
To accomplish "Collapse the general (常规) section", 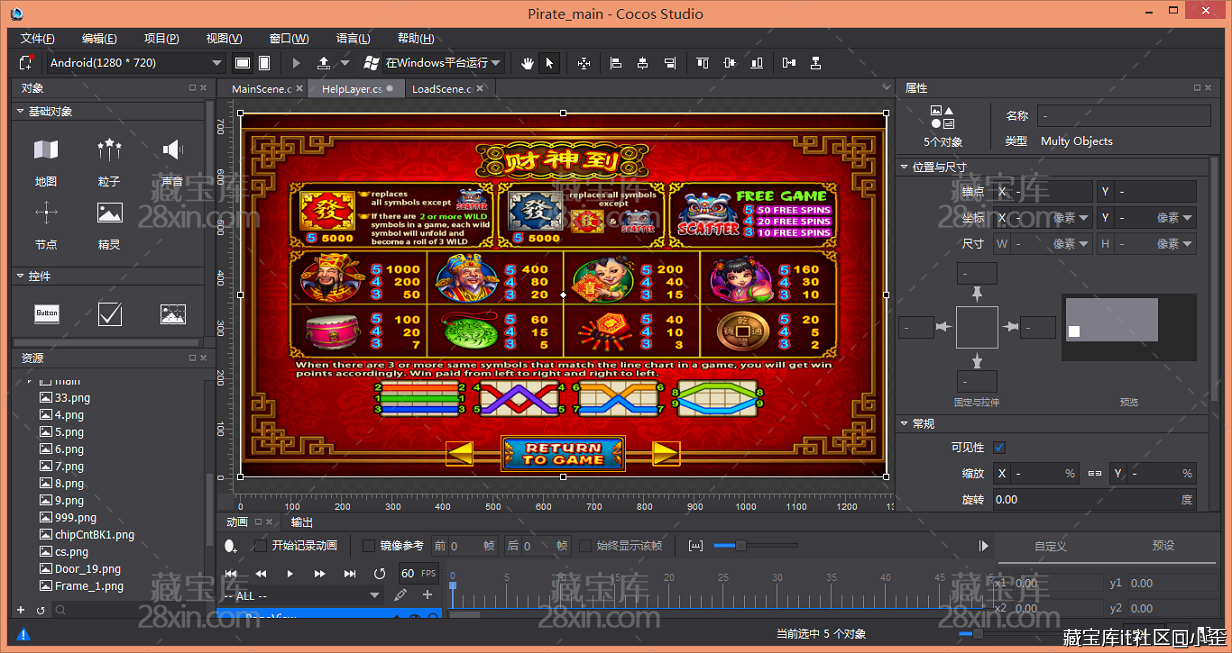I will tap(904, 424).
